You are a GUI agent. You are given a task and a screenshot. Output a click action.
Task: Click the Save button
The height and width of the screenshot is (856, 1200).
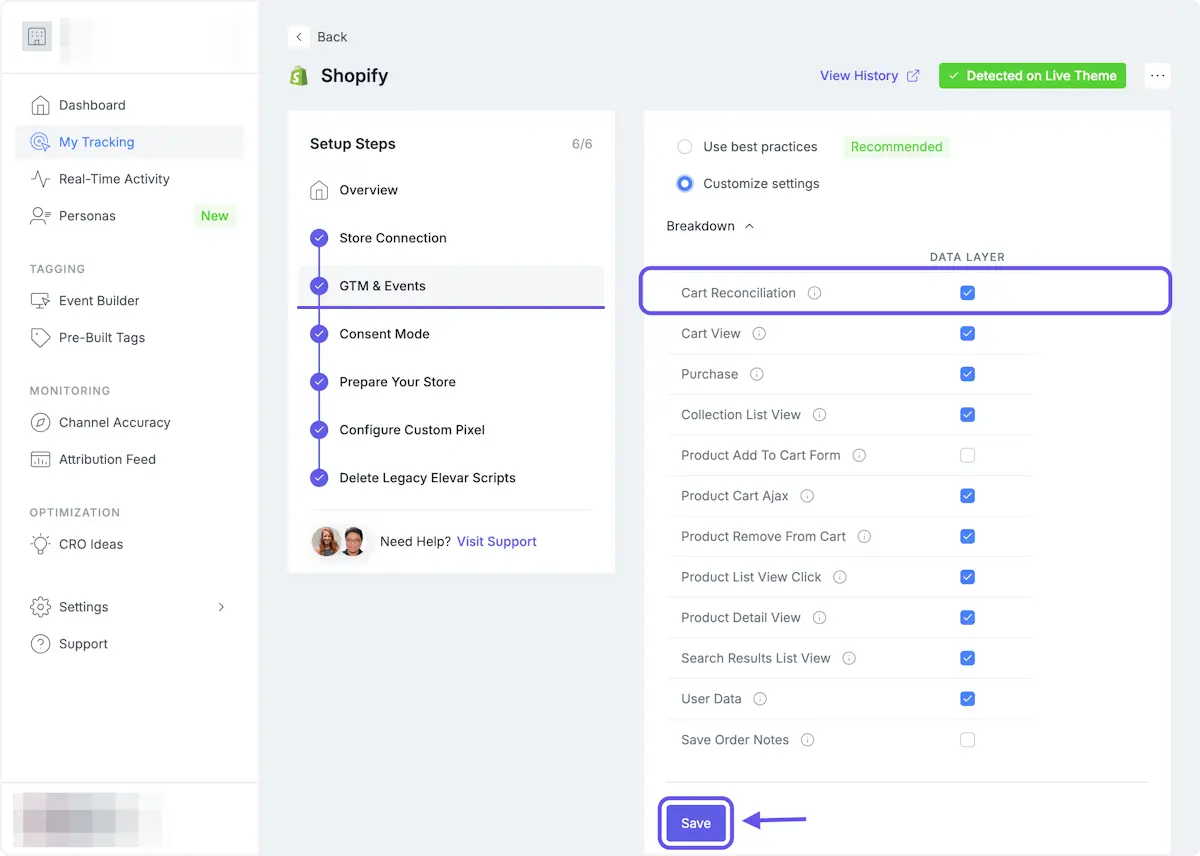[x=696, y=824]
